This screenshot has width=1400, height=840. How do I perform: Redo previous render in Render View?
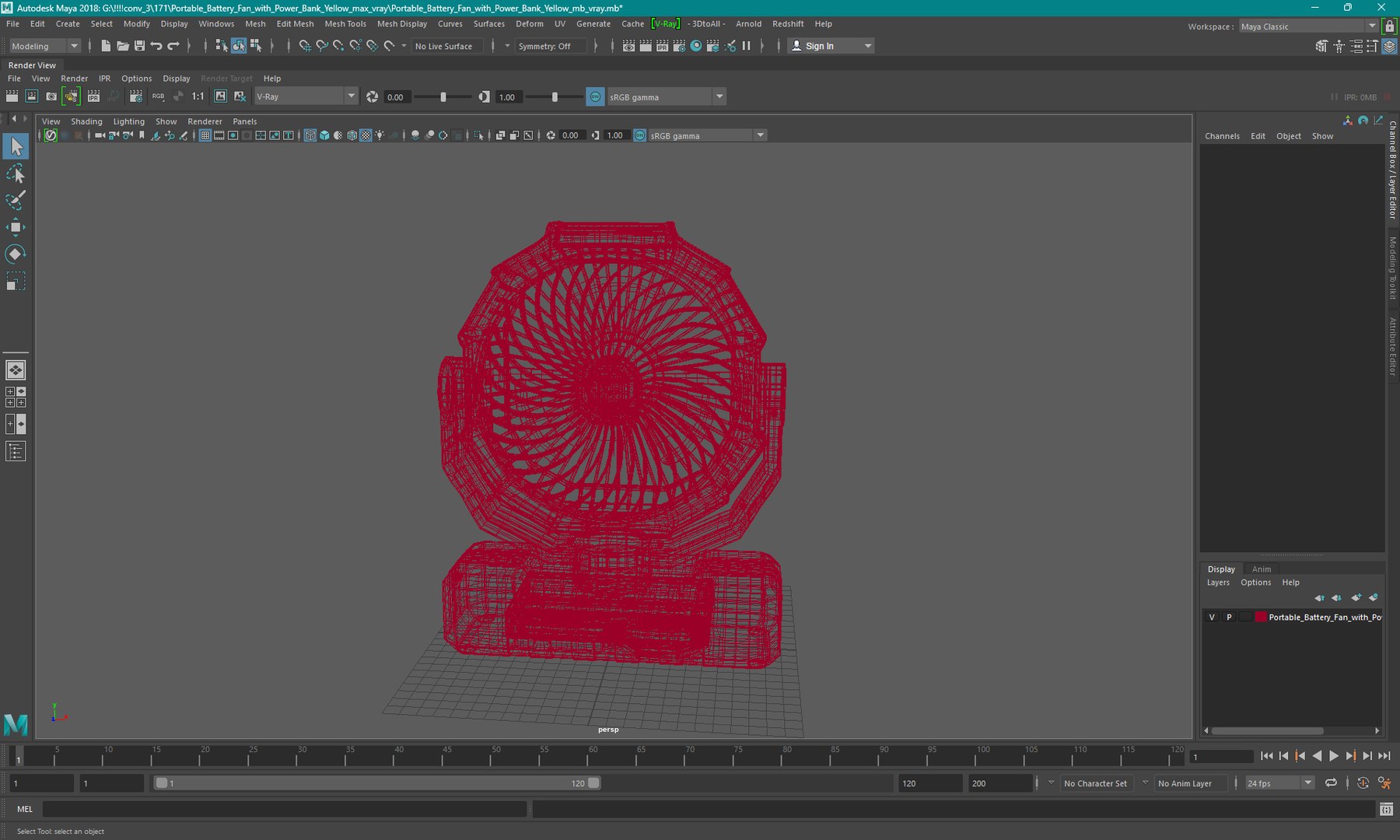pyautogui.click(x=12, y=96)
